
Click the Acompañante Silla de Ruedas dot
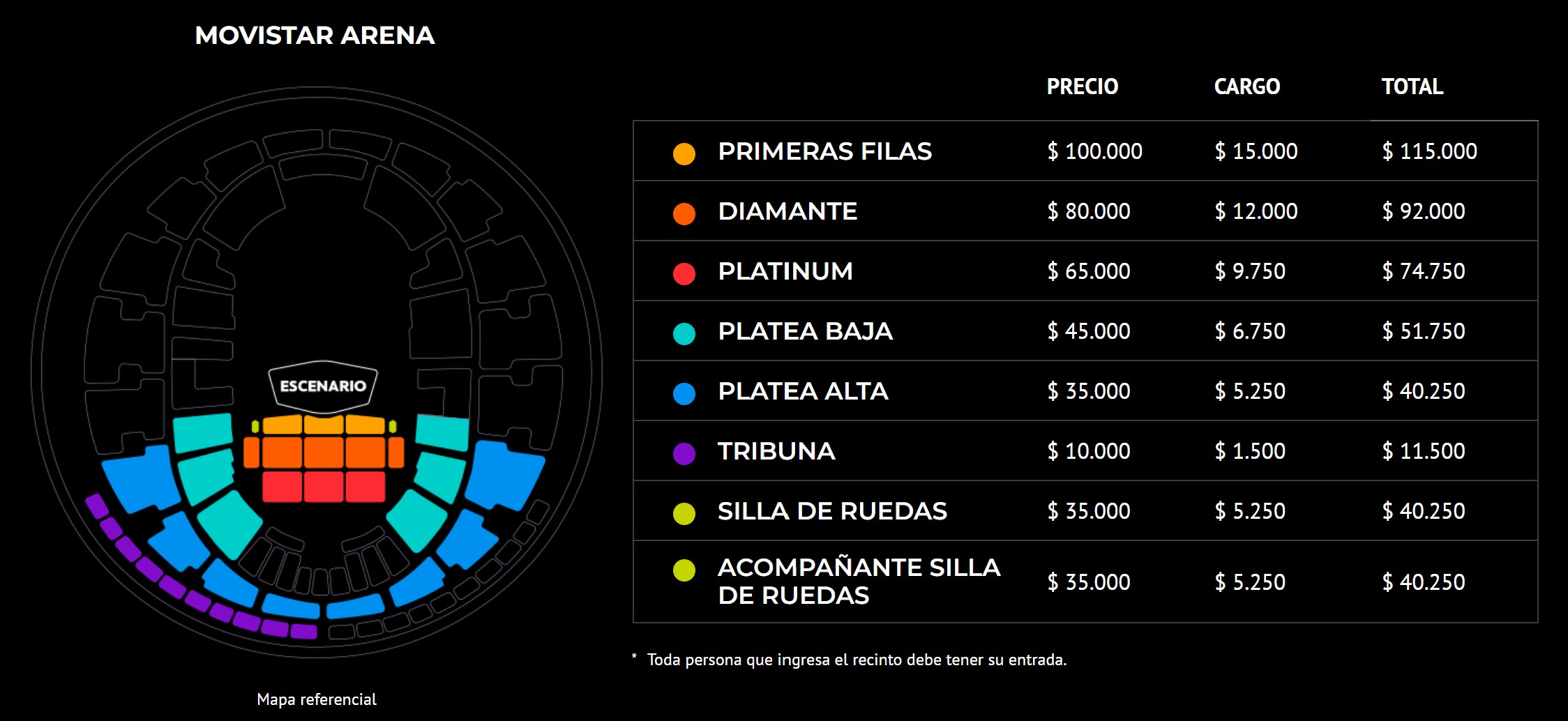tap(684, 570)
